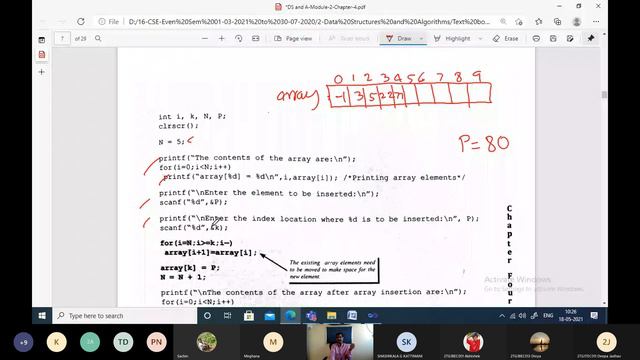Open Microsoft Teams from taskbar

coord(311,316)
